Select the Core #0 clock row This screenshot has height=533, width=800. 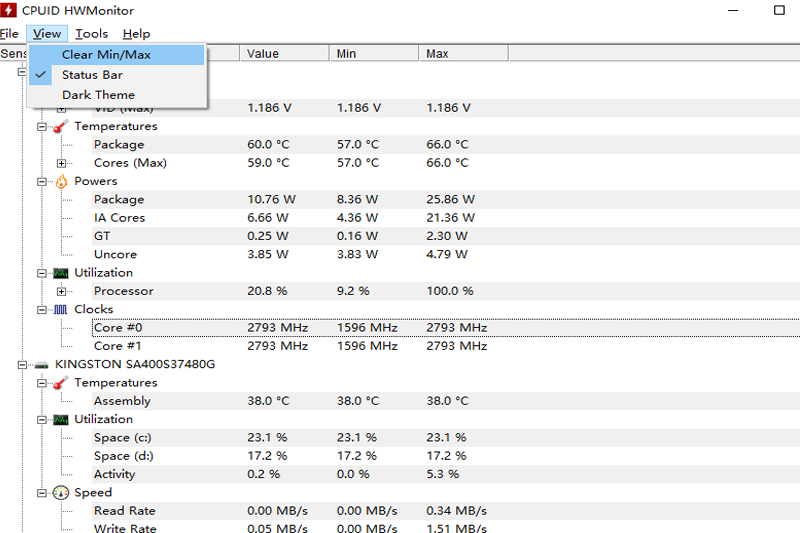tap(446, 328)
